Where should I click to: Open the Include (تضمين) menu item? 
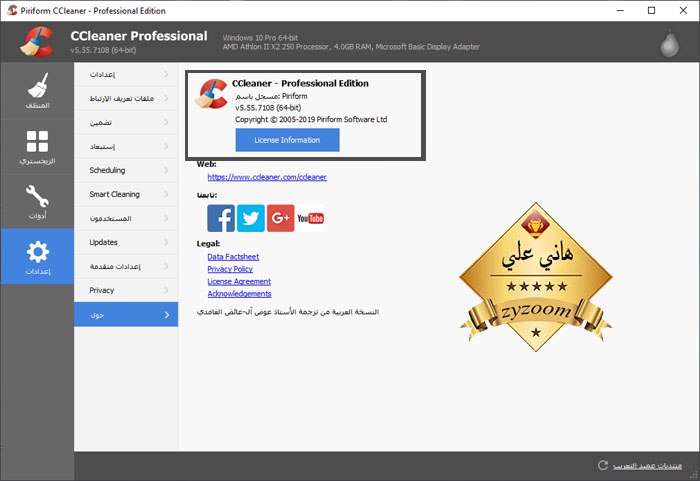(x=126, y=122)
